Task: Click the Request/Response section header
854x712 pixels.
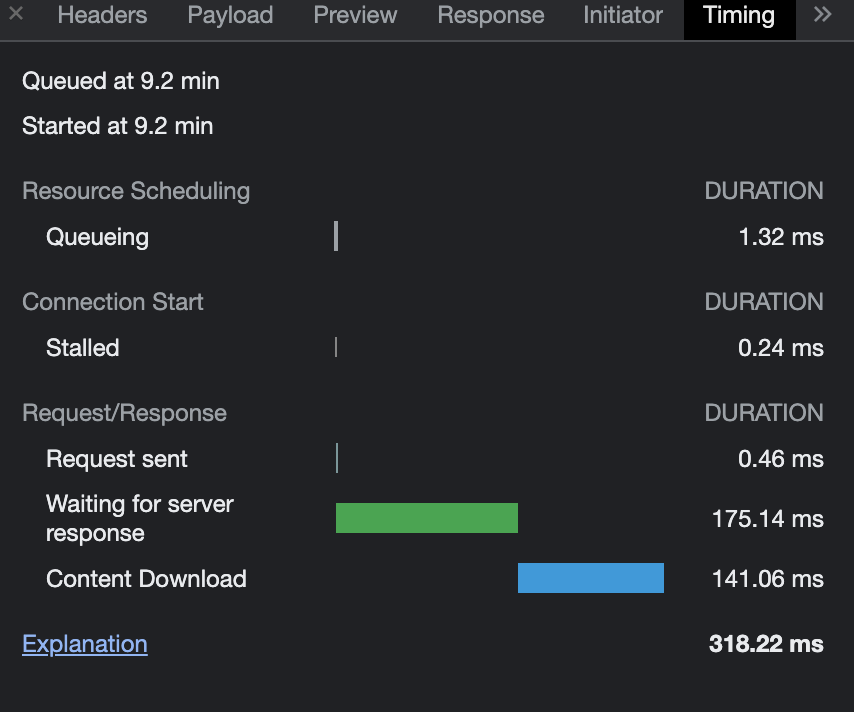Action: [x=124, y=413]
